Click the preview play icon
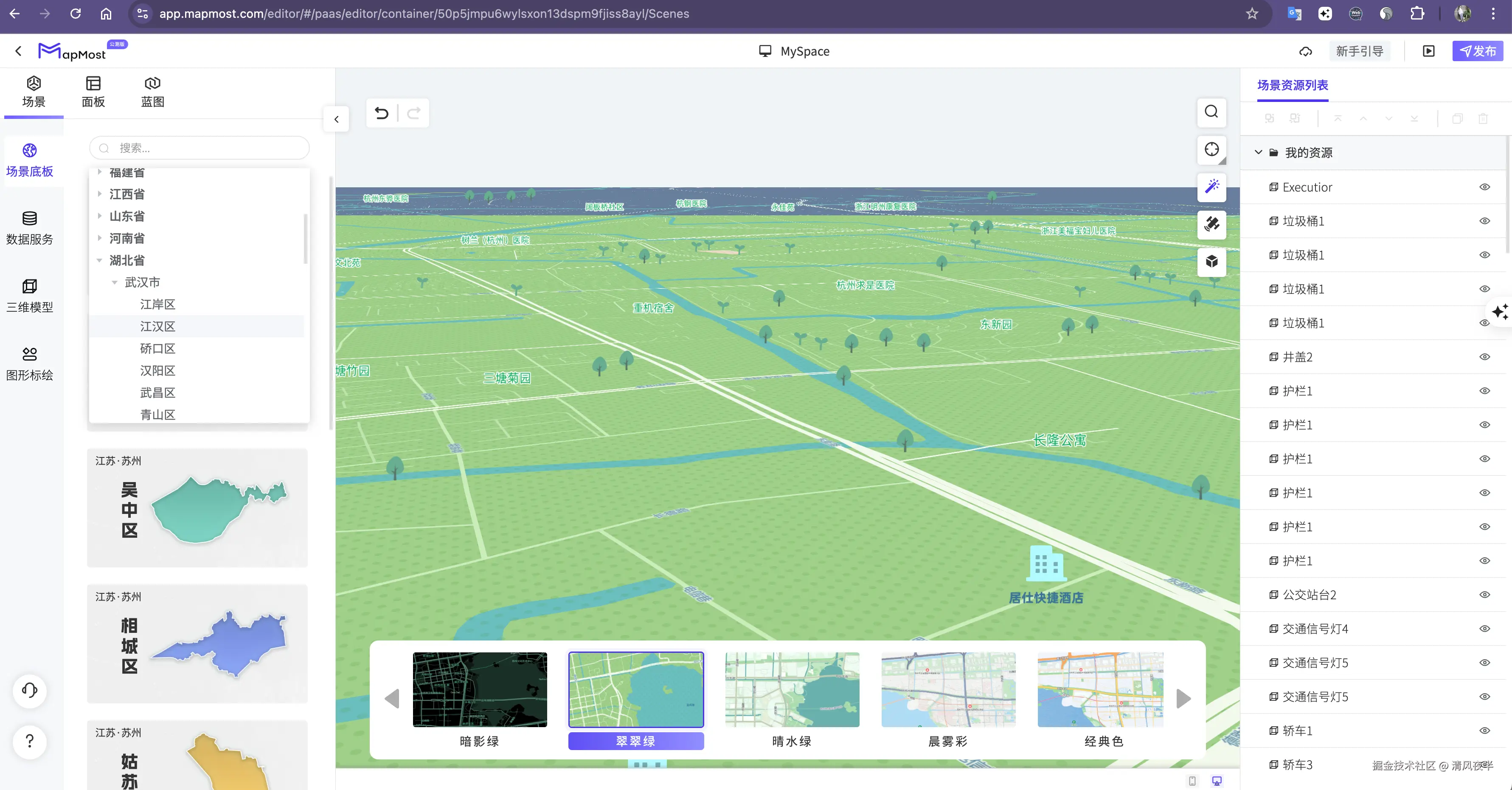The image size is (1512, 790). 1428,51
